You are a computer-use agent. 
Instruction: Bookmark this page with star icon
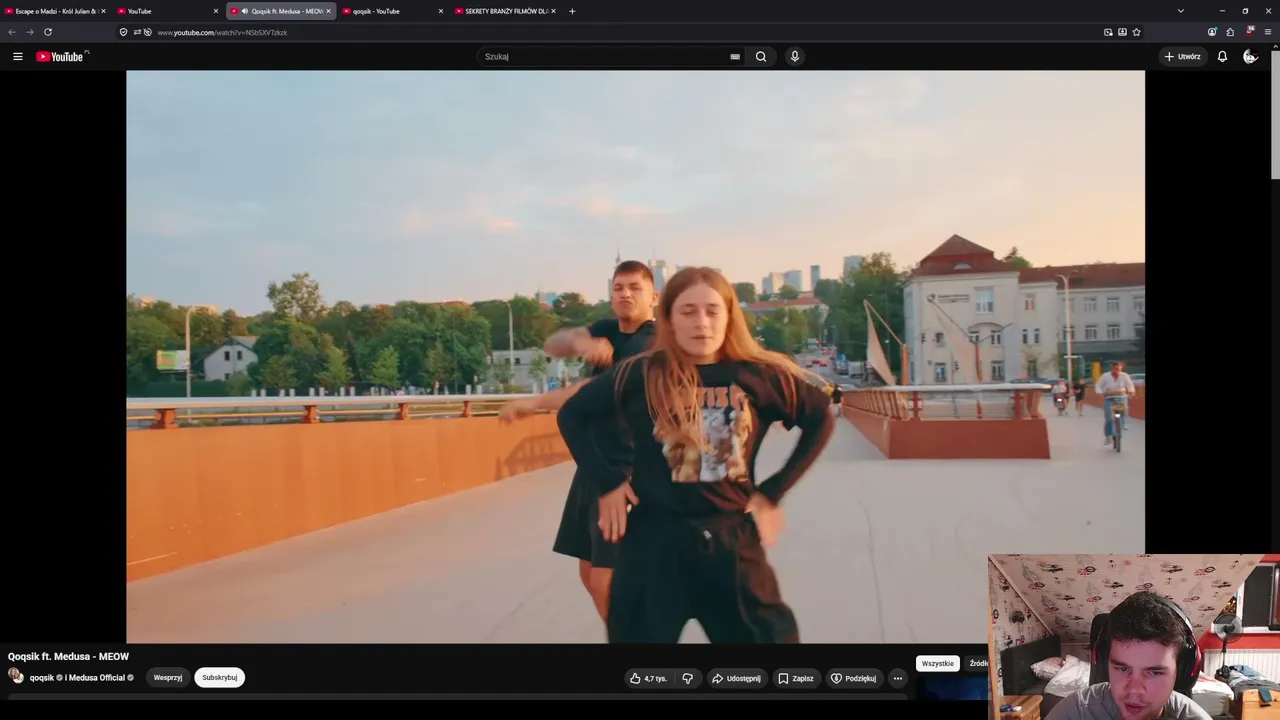coord(1136,32)
